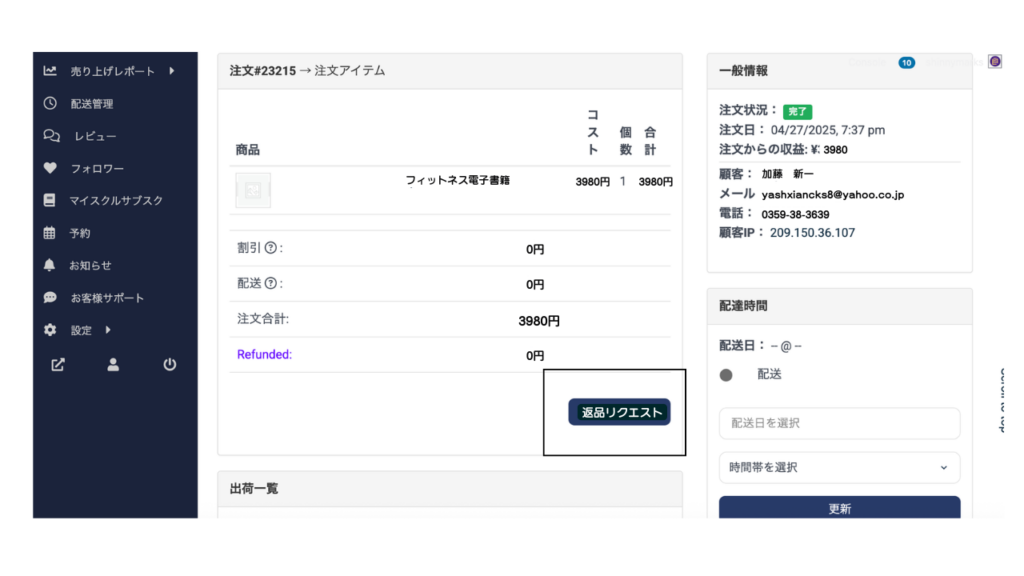Open external link icon in sidebar
1024x576 pixels.
(58, 364)
